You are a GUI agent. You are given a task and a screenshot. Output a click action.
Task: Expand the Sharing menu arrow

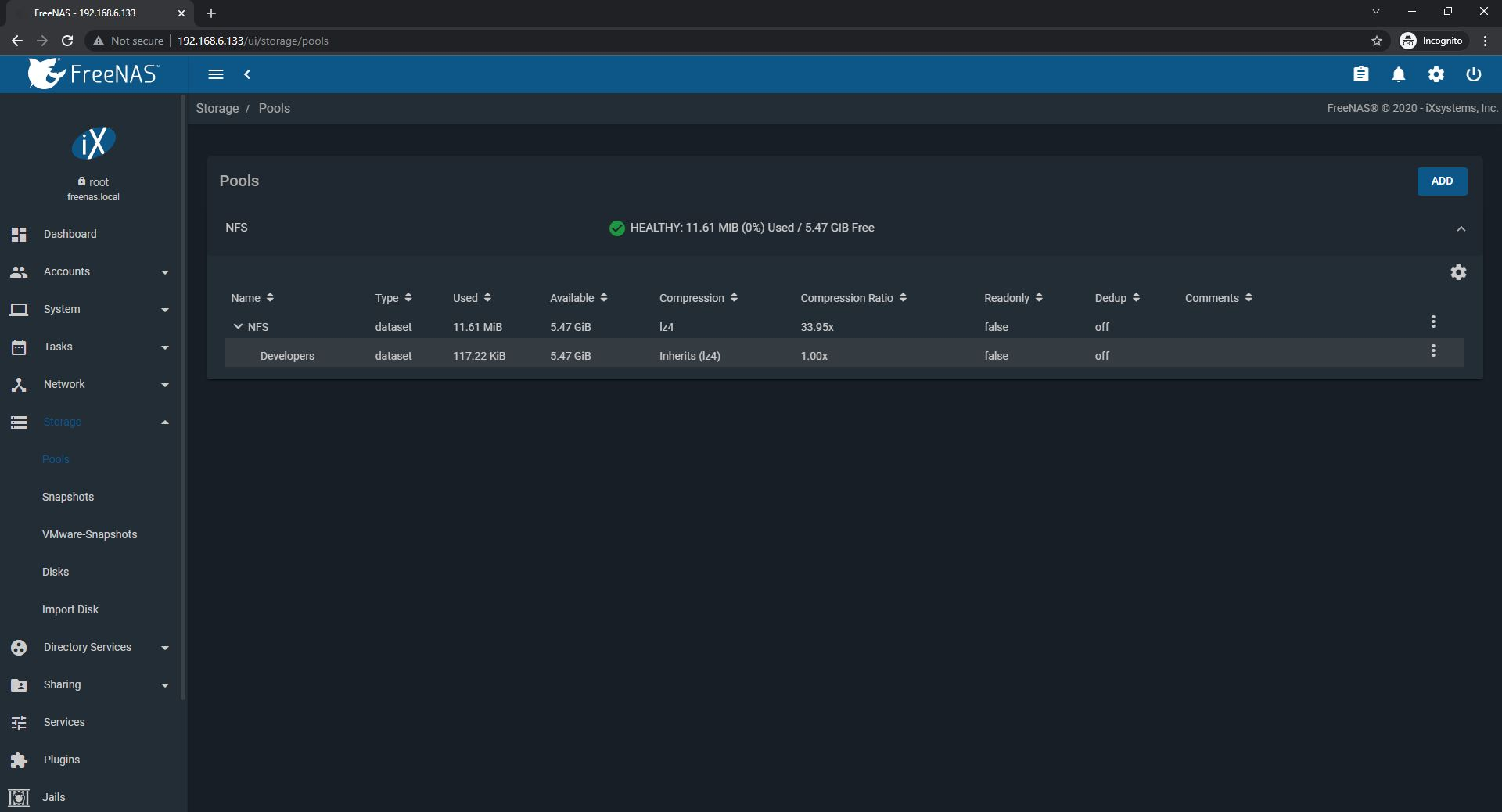point(165,685)
